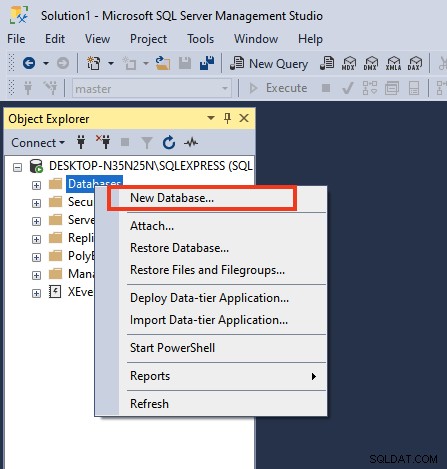Click the Change Connection icon in SQL toolbar
Viewport: 447px width, 469px height.
tap(51, 88)
